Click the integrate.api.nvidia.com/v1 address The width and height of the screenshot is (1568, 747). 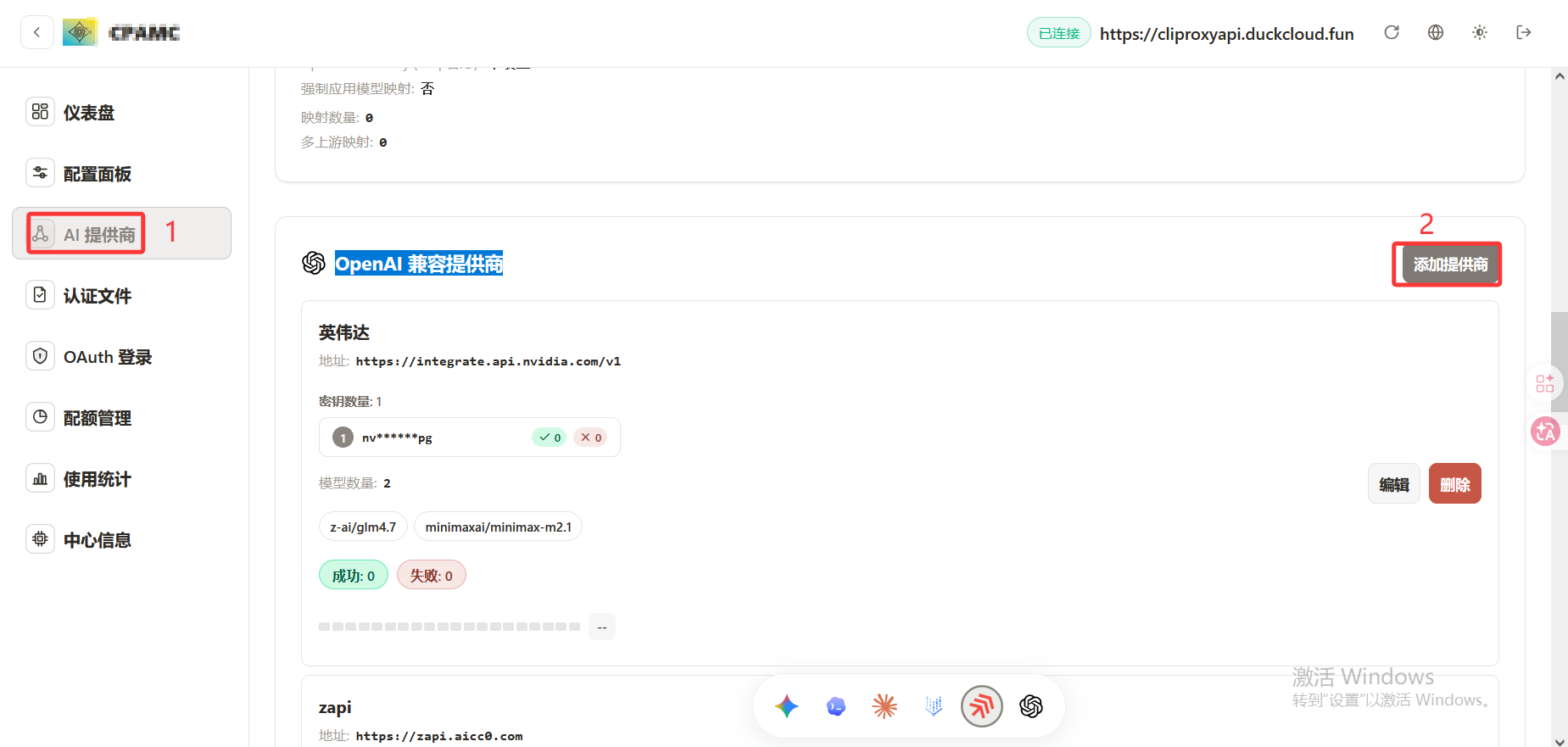(x=488, y=361)
